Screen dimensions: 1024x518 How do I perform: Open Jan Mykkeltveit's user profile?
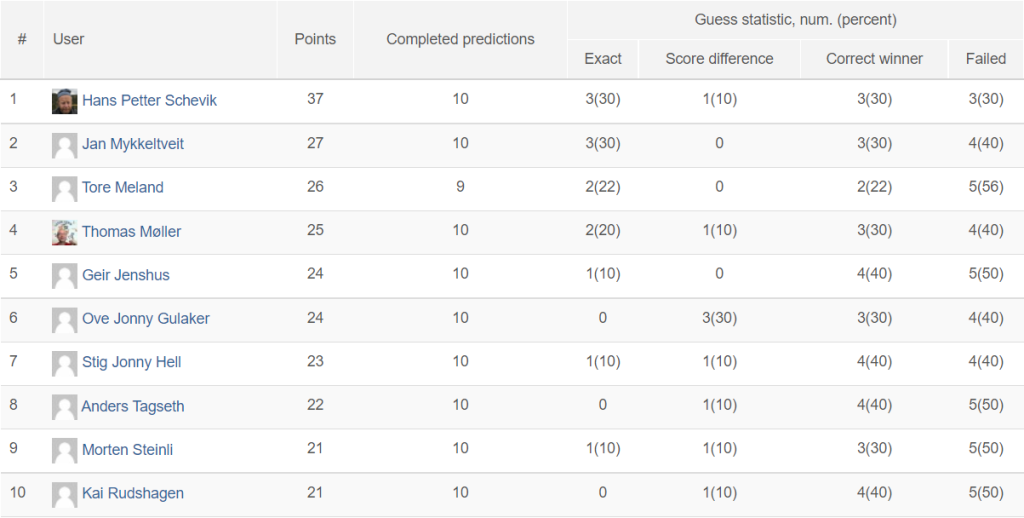[x=133, y=144]
